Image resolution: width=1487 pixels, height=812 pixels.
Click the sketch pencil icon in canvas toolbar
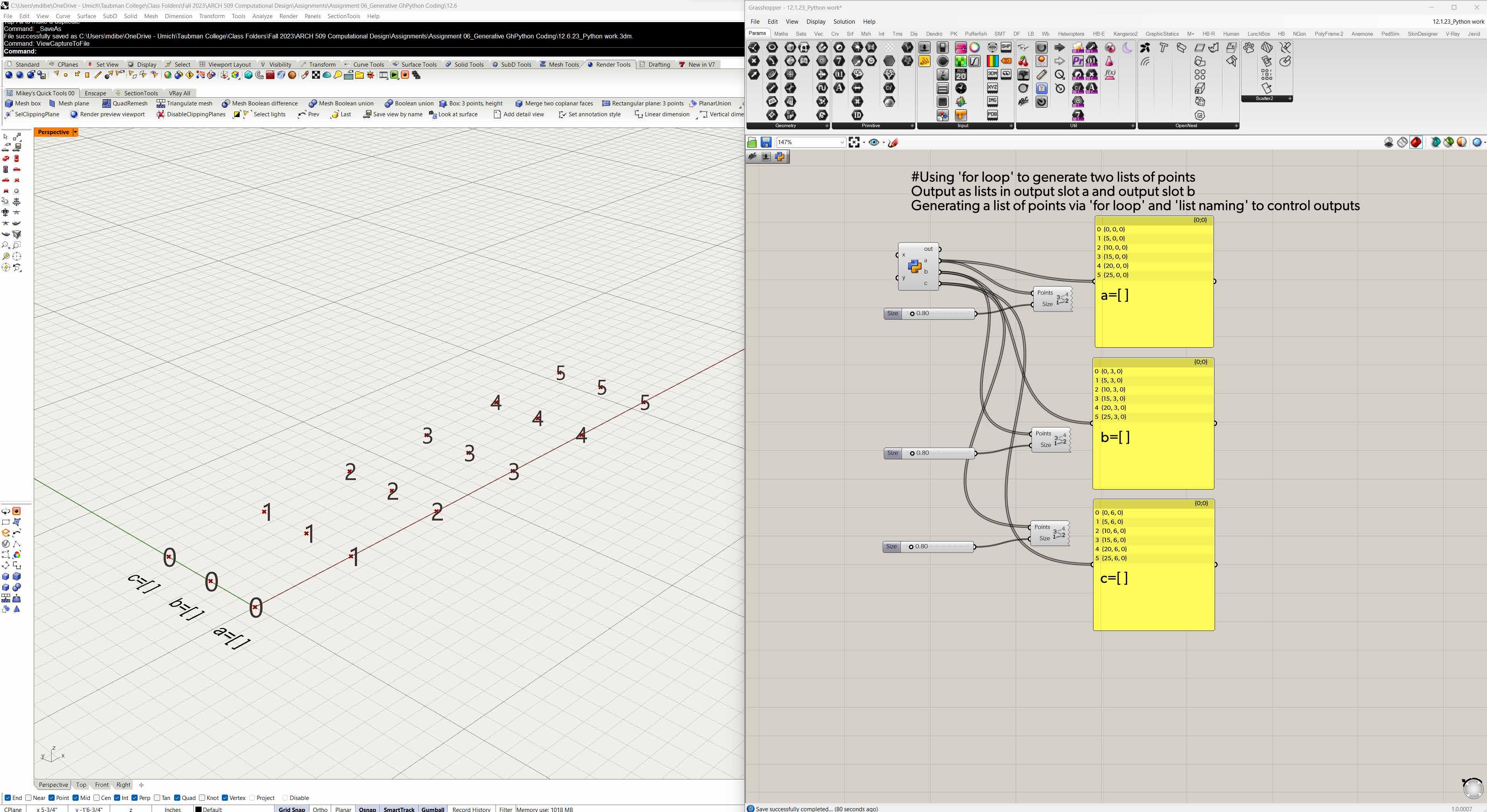(893, 142)
